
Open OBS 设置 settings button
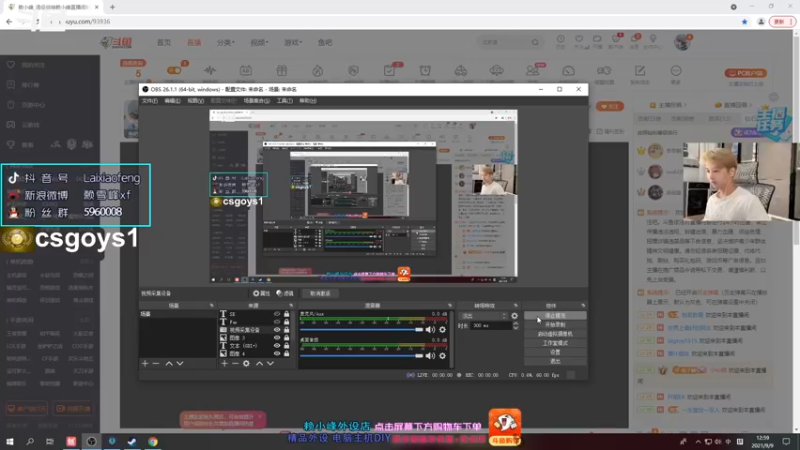(x=555, y=352)
